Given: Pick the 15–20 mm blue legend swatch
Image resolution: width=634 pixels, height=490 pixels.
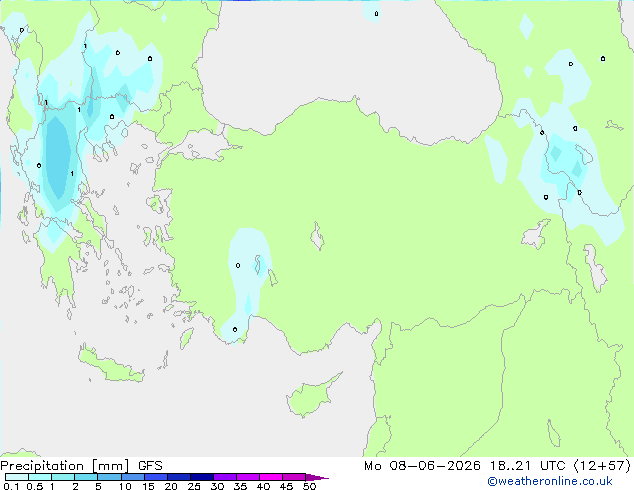Looking at the screenshot, I should point(156,477).
